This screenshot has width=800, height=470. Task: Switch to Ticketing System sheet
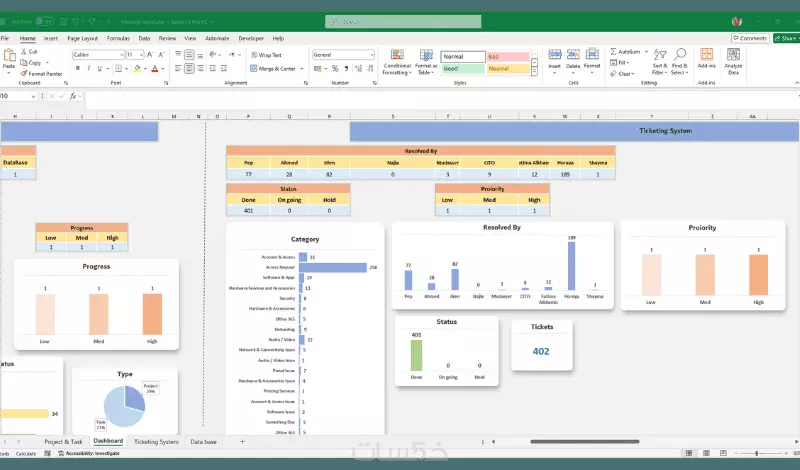point(156,441)
